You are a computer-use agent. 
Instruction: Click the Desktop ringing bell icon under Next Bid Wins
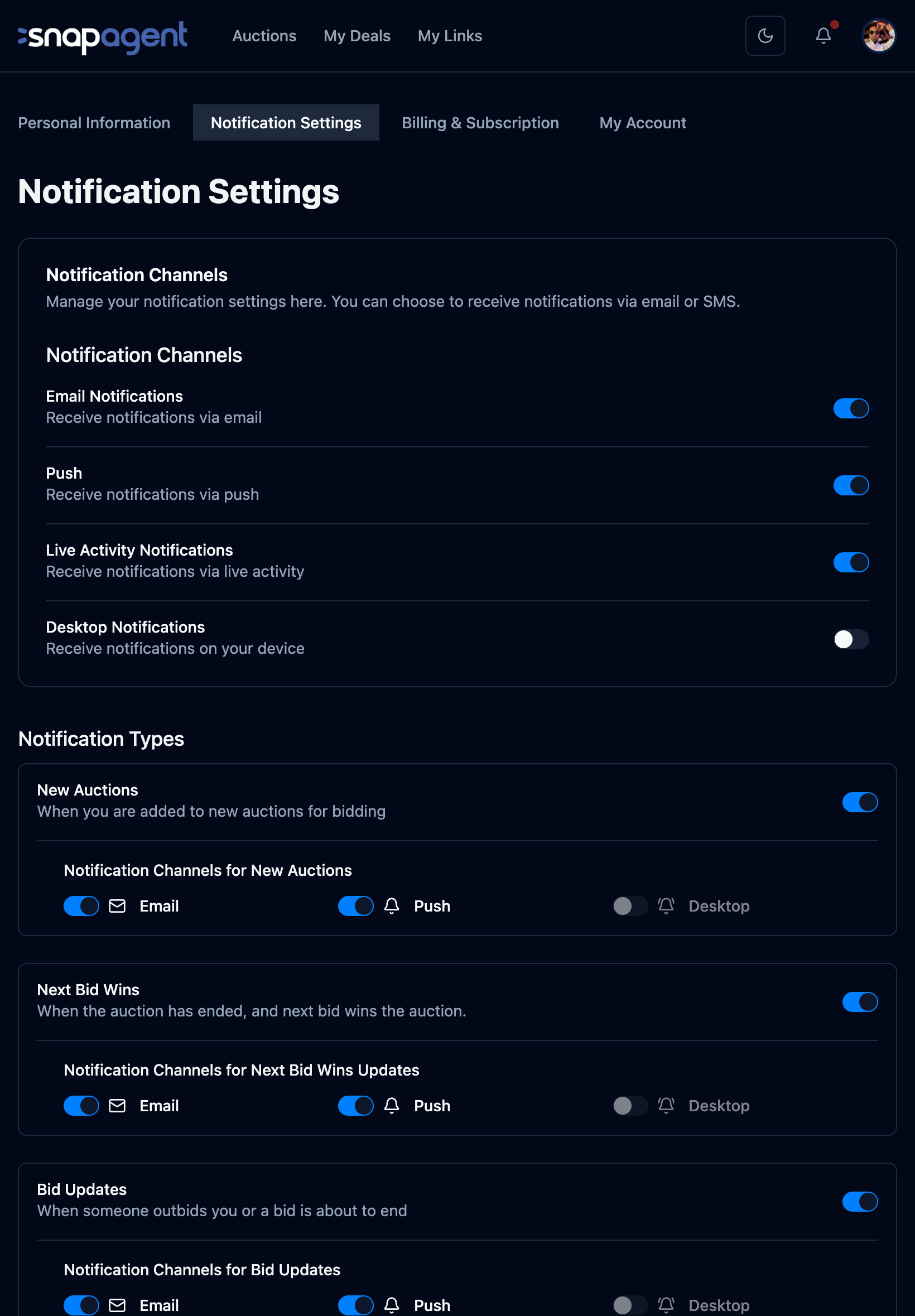666,1105
